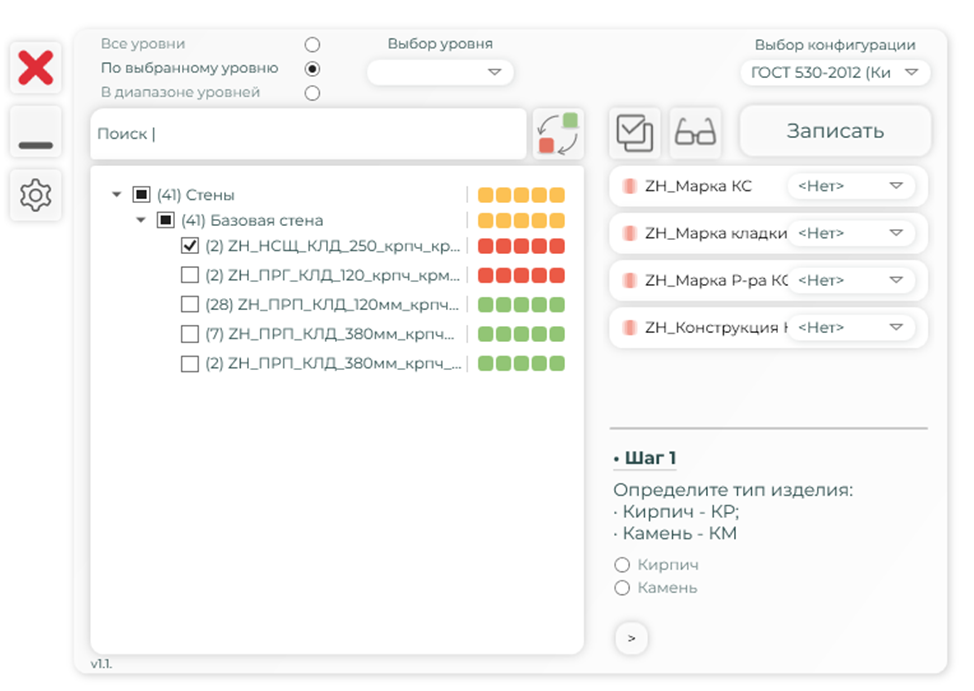Collapse the '(41) Базовая стена' tree node
This screenshot has width=974, height=691.
click(x=141, y=220)
